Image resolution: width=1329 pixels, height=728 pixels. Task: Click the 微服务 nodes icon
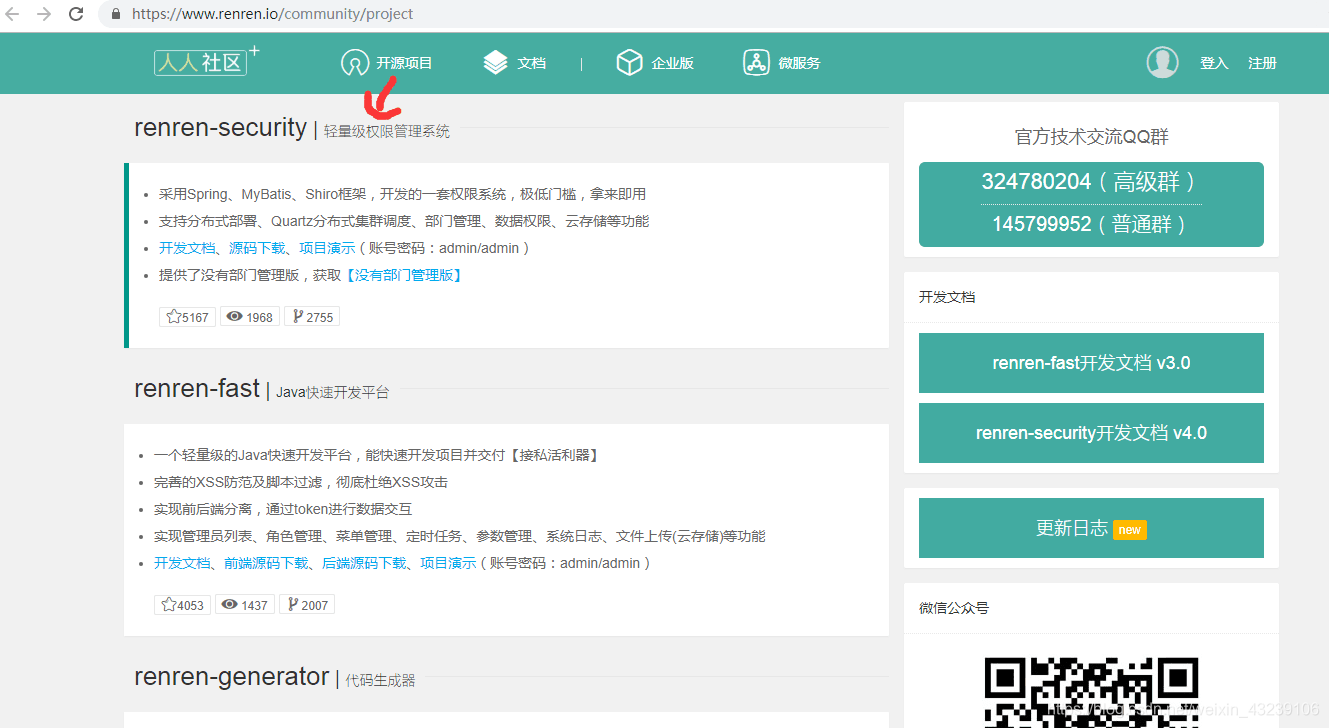click(756, 62)
